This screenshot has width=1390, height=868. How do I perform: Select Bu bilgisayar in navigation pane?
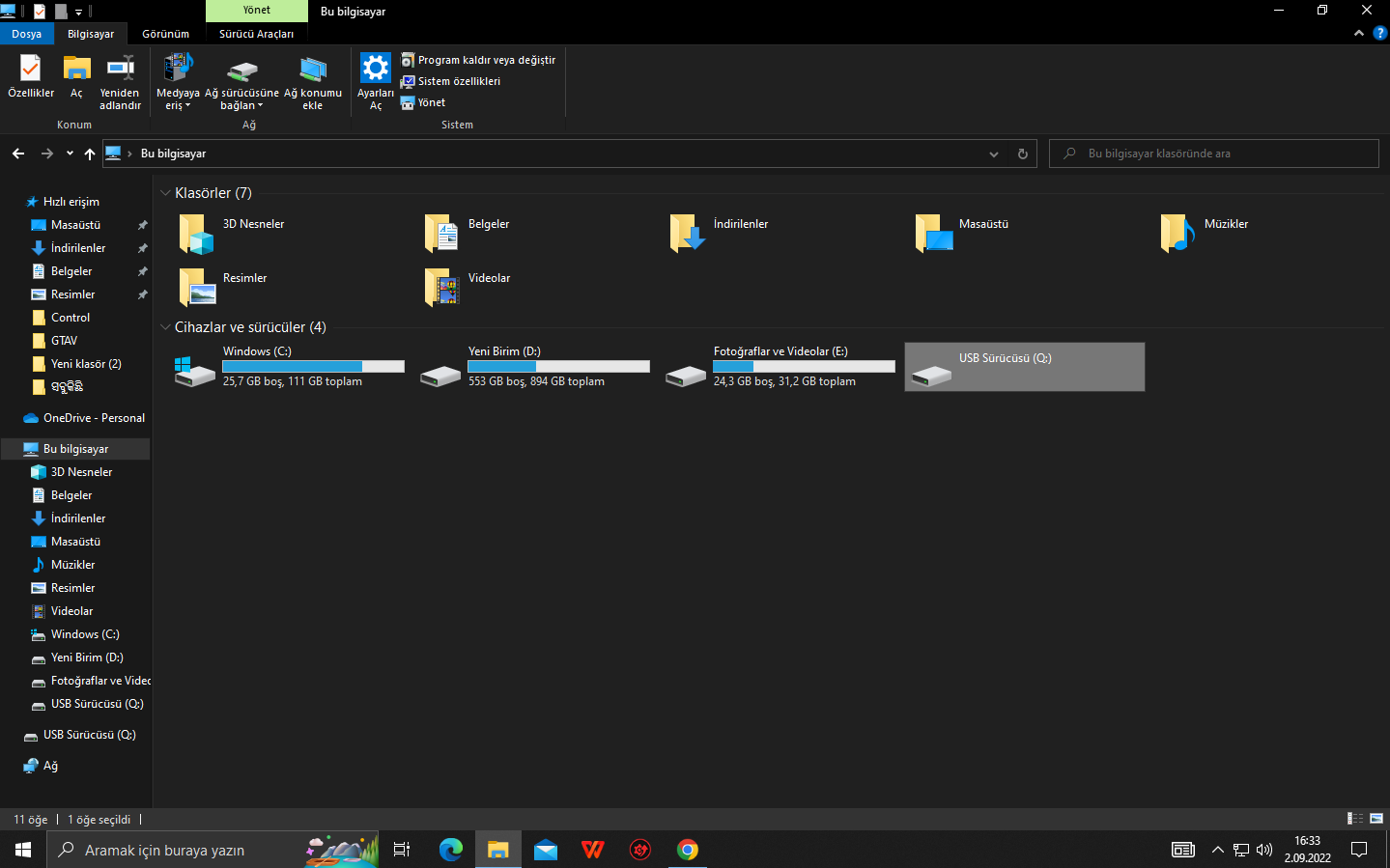75,449
